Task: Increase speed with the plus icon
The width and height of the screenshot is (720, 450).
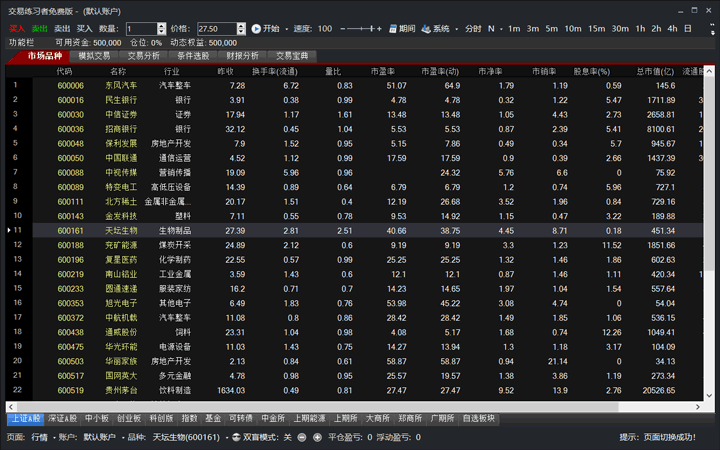Action: tap(379, 29)
